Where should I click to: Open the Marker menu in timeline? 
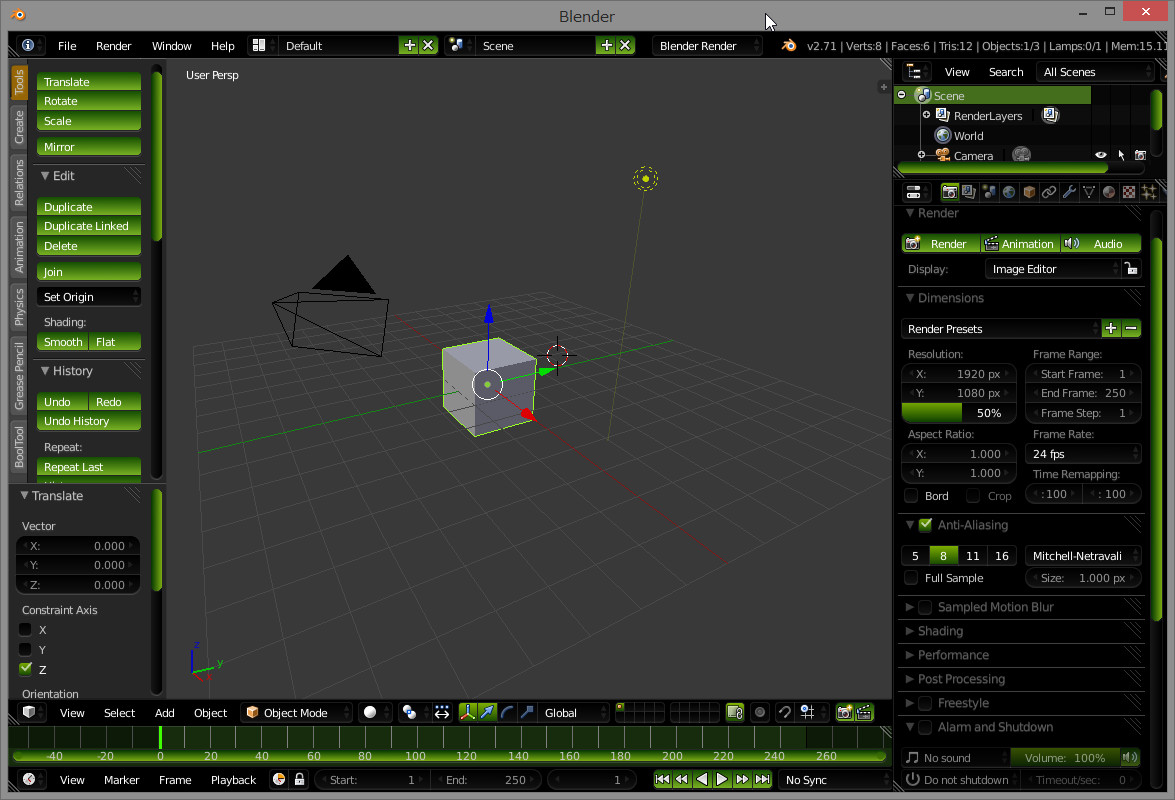[x=121, y=780]
